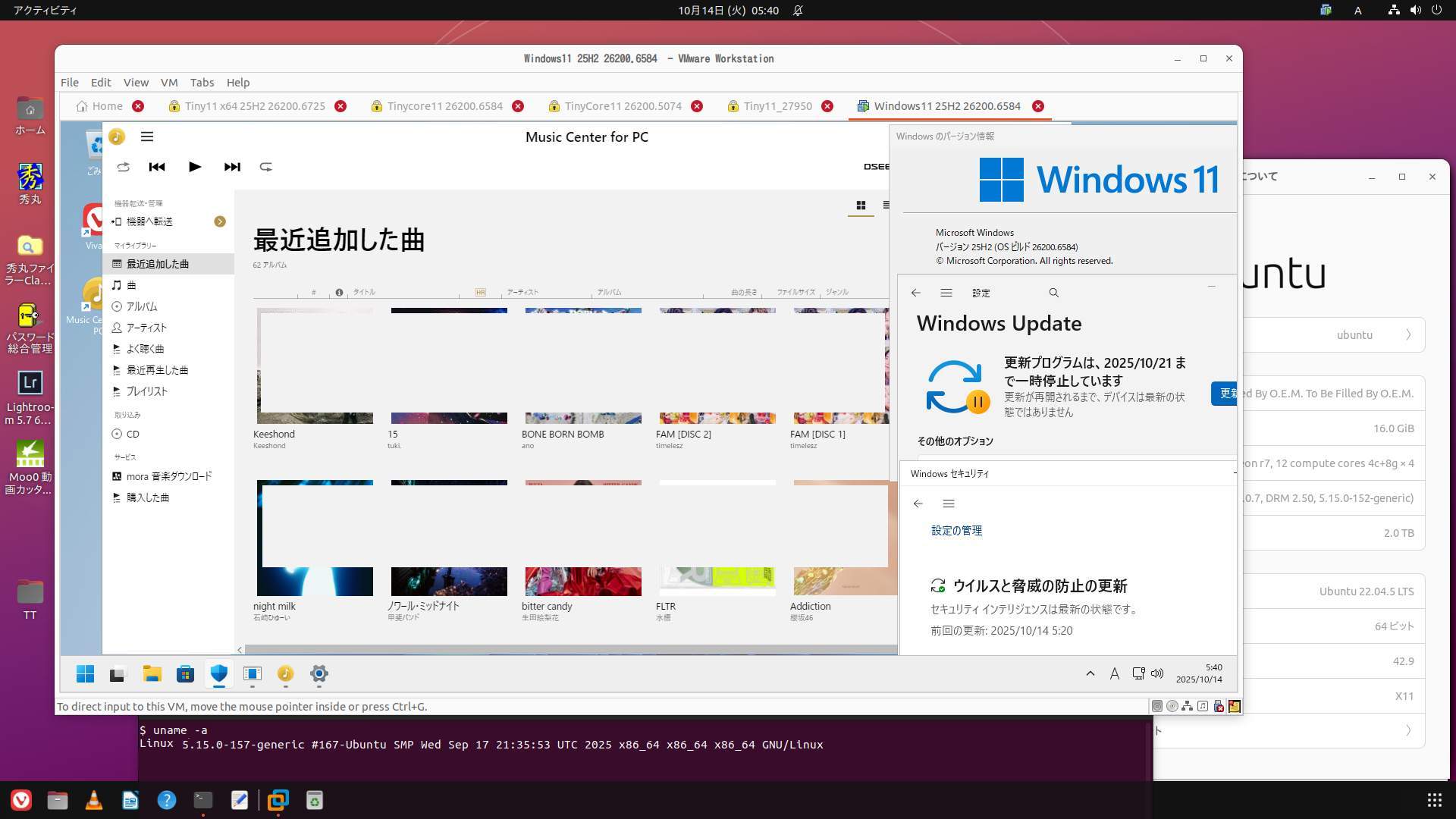Open the VM menu in VMware

pyautogui.click(x=168, y=83)
